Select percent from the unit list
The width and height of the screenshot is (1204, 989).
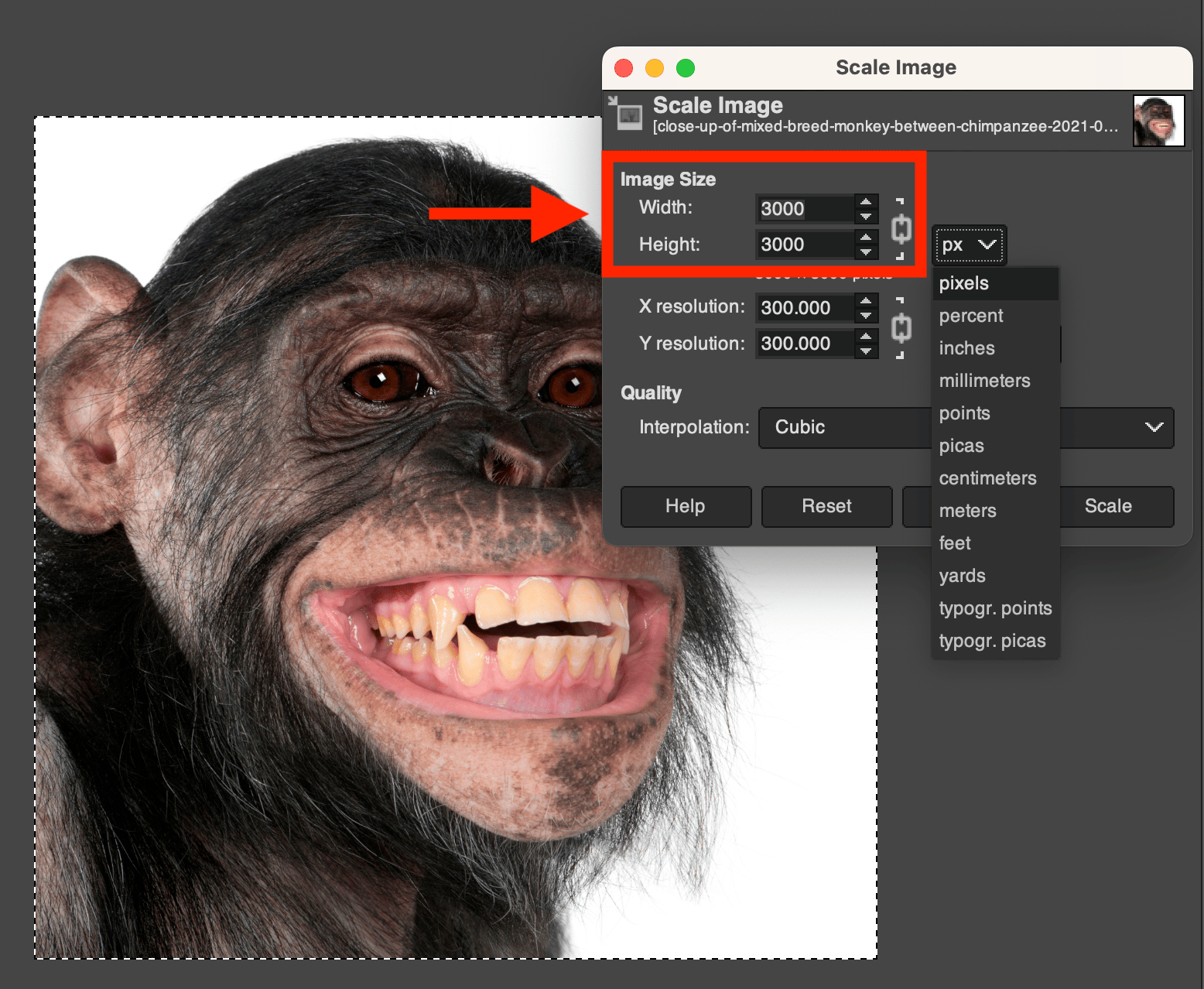[970, 316]
